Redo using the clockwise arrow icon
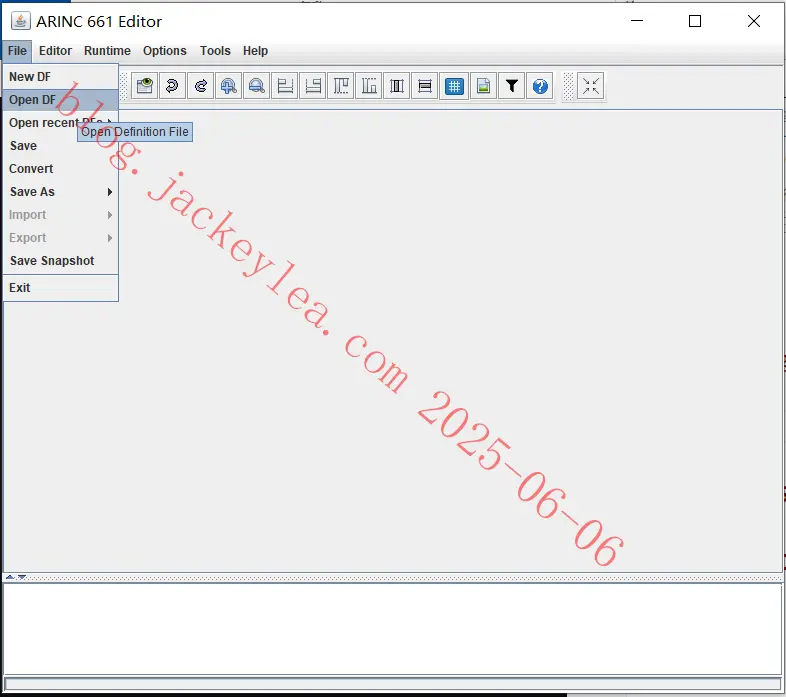Viewport: 786px width, 697px height. 201,86
